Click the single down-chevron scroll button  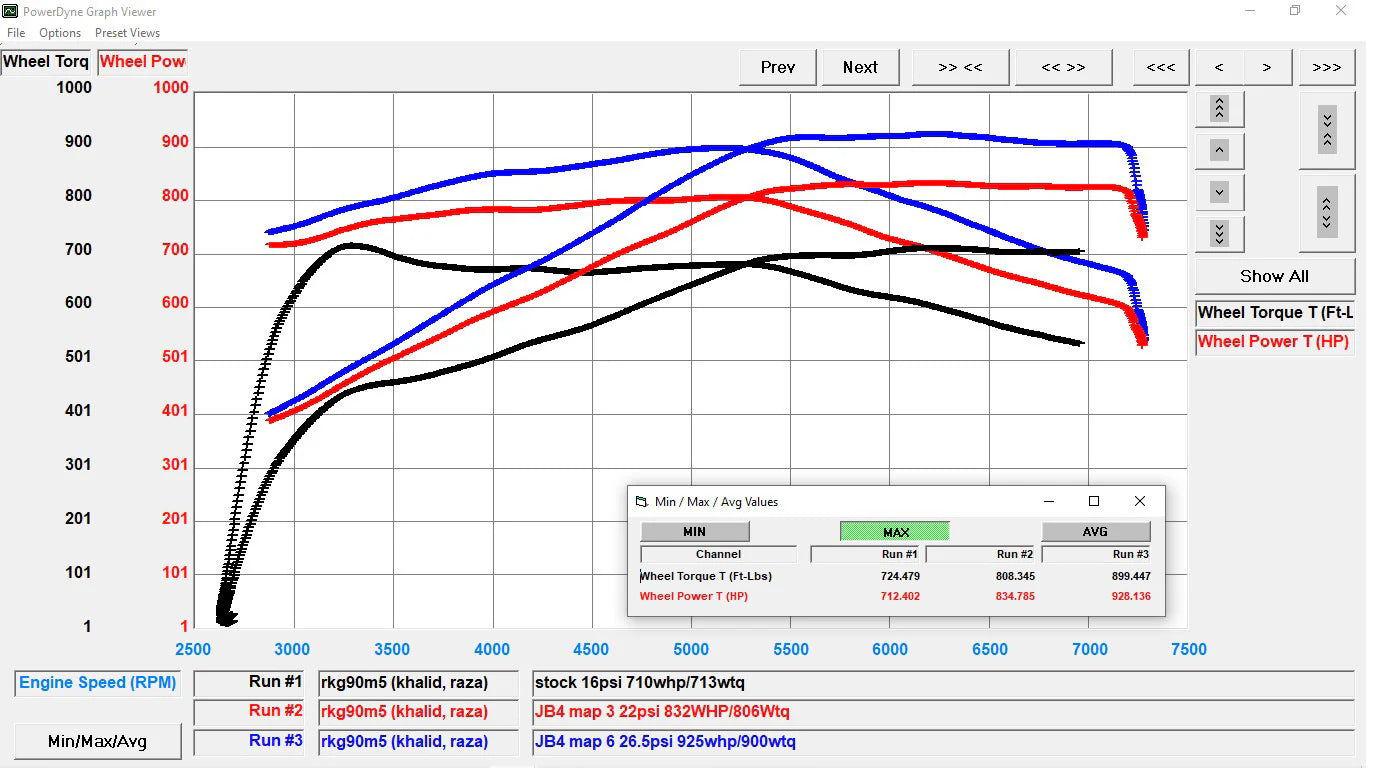pyautogui.click(x=1219, y=192)
